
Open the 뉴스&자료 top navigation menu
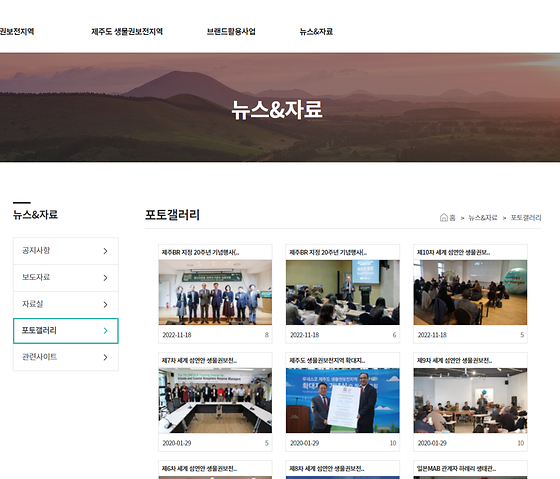[316, 31]
